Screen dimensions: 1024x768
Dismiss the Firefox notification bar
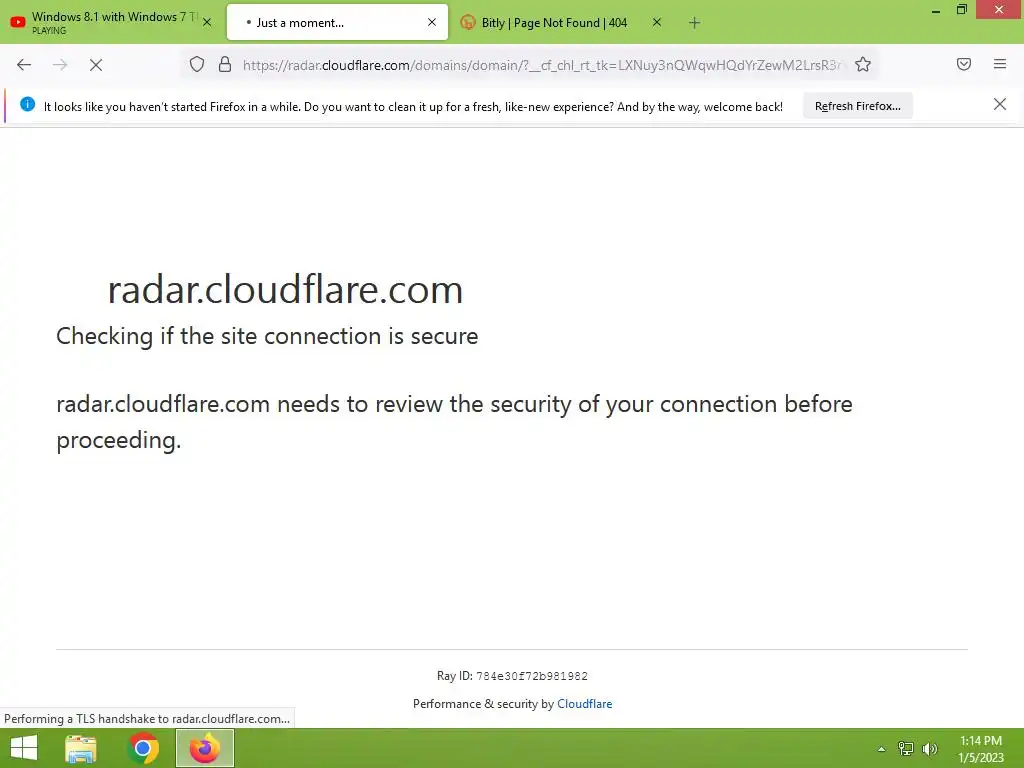tap(999, 104)
